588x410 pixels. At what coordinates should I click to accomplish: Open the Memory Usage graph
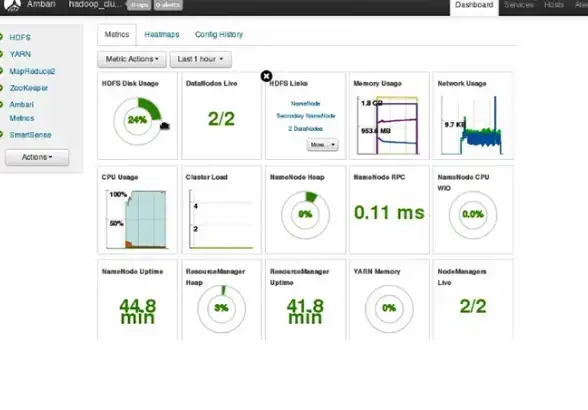(x=388, y=125)
